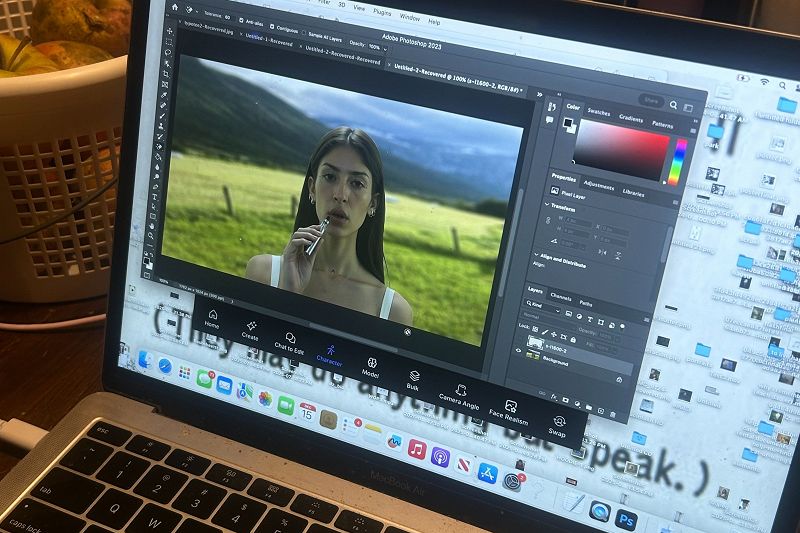Click the Share button

click(x=652, y=101)
